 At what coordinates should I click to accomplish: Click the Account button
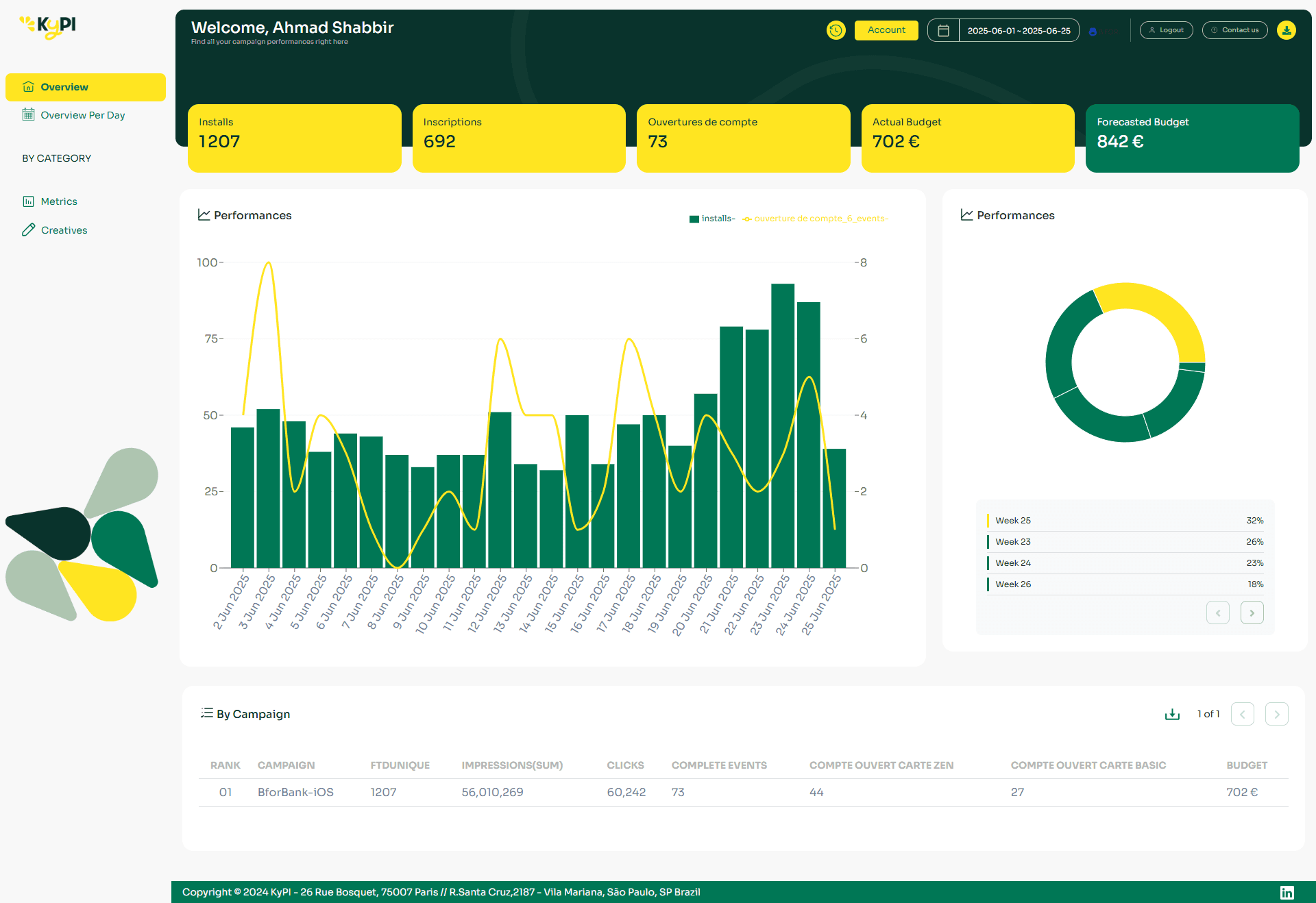(886, 30)
